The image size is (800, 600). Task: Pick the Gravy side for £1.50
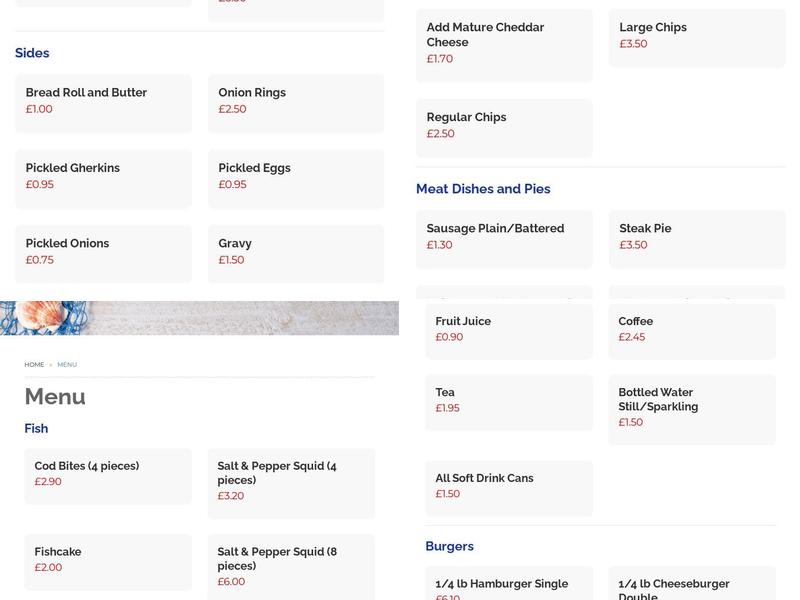296,254
